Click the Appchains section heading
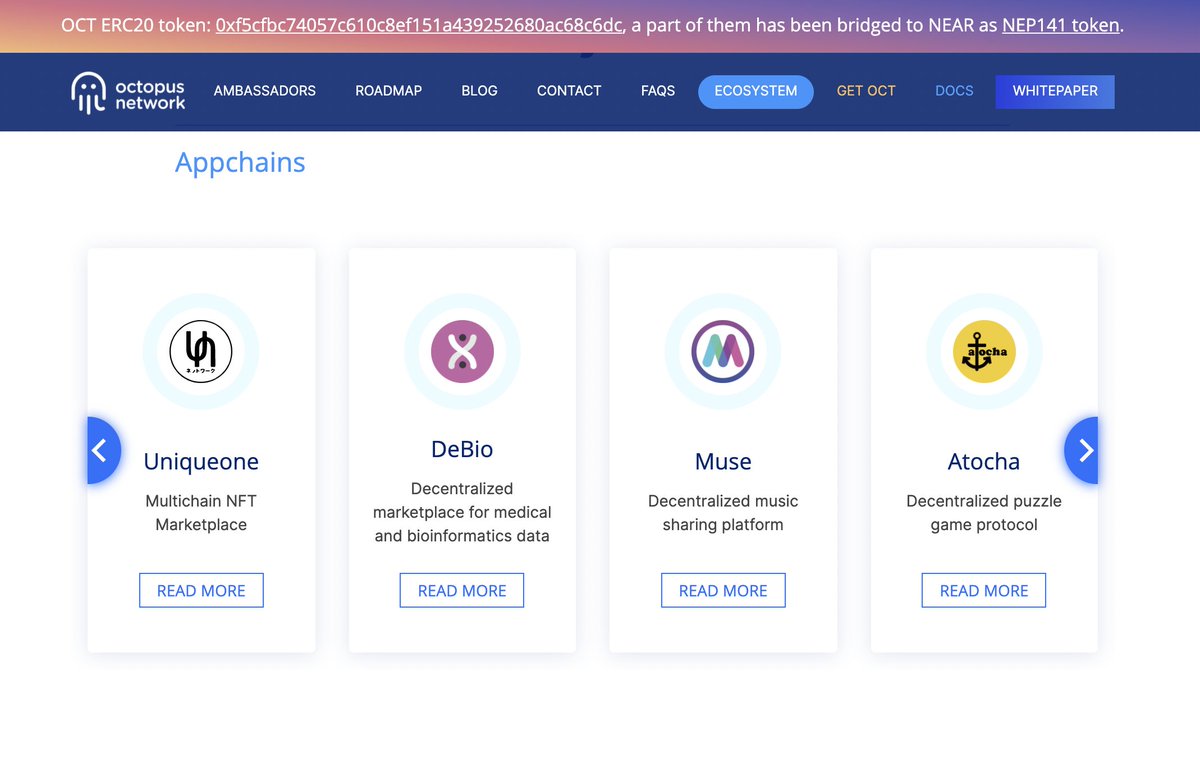 (240, 163)
